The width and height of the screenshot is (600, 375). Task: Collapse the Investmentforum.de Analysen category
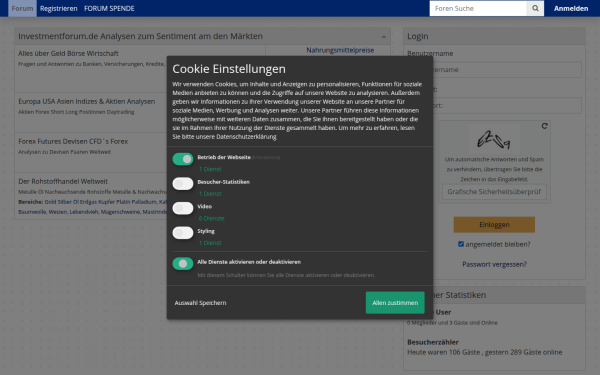point(383,37)
